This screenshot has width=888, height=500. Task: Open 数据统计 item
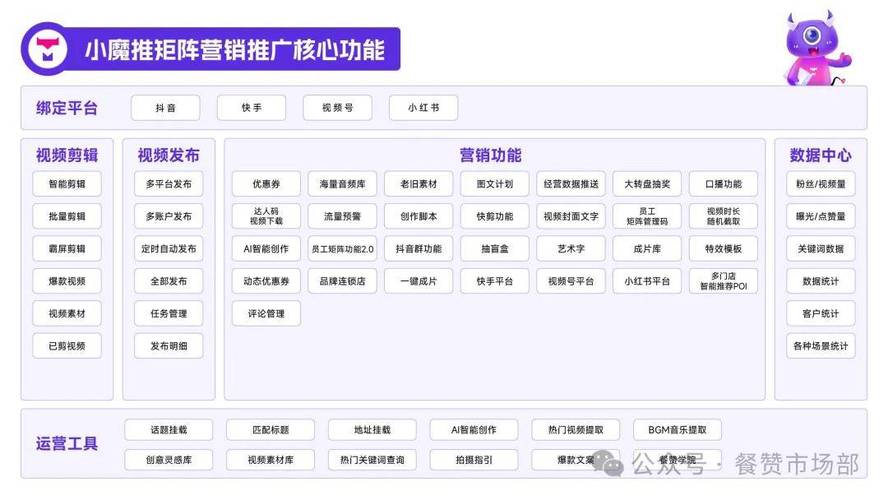(x=821, y=281)
